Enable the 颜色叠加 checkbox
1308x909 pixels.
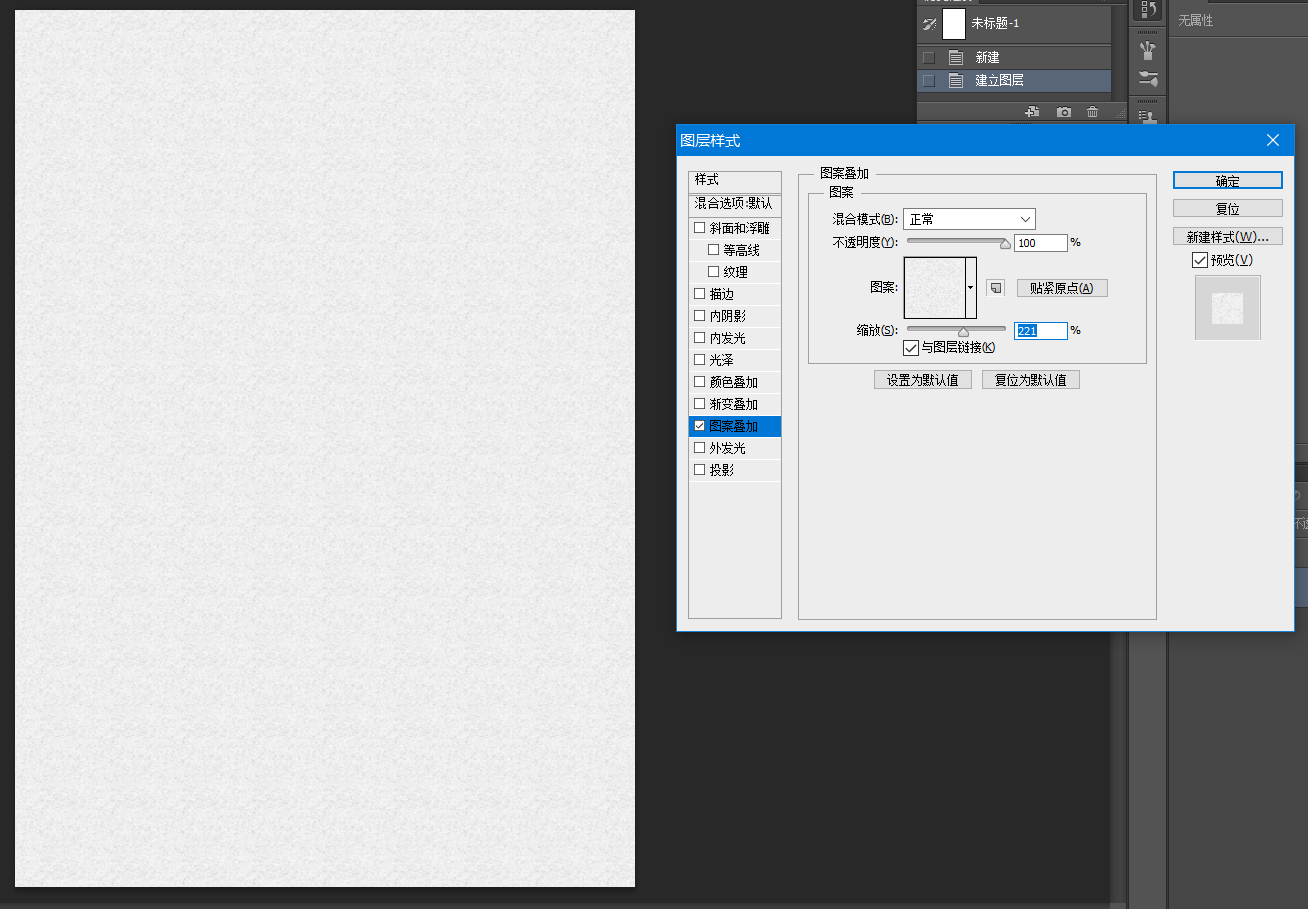click(x=700, y=382)
